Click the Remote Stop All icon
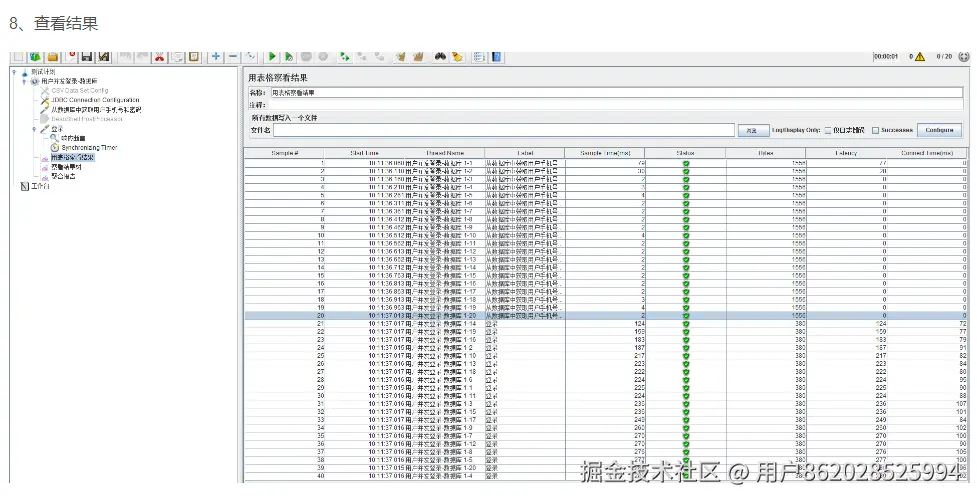Screen dimensions: 977x501 (362, 57)
